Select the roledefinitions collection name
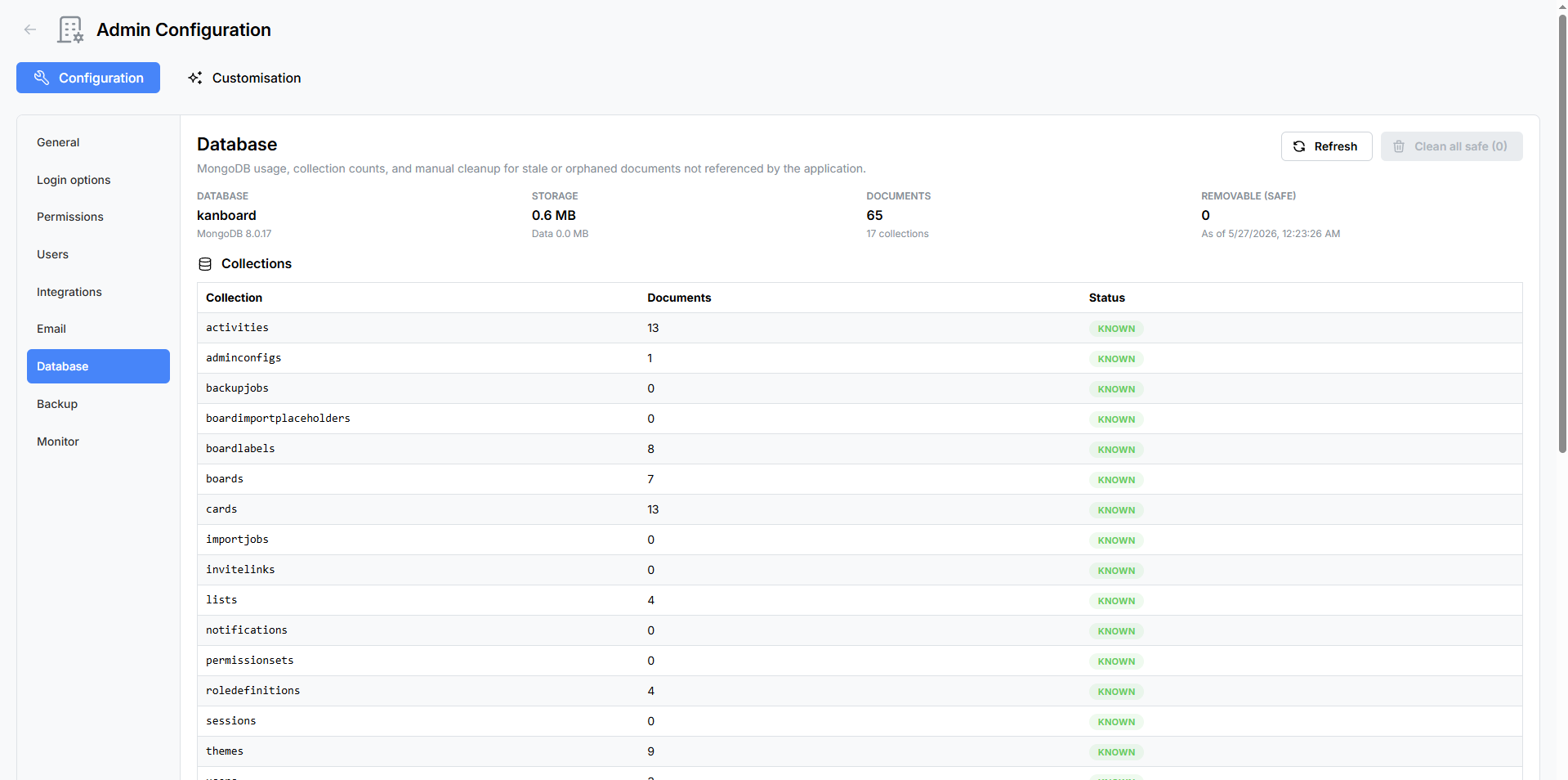This screenshot has height=780, width=1568. coord(252,691)
